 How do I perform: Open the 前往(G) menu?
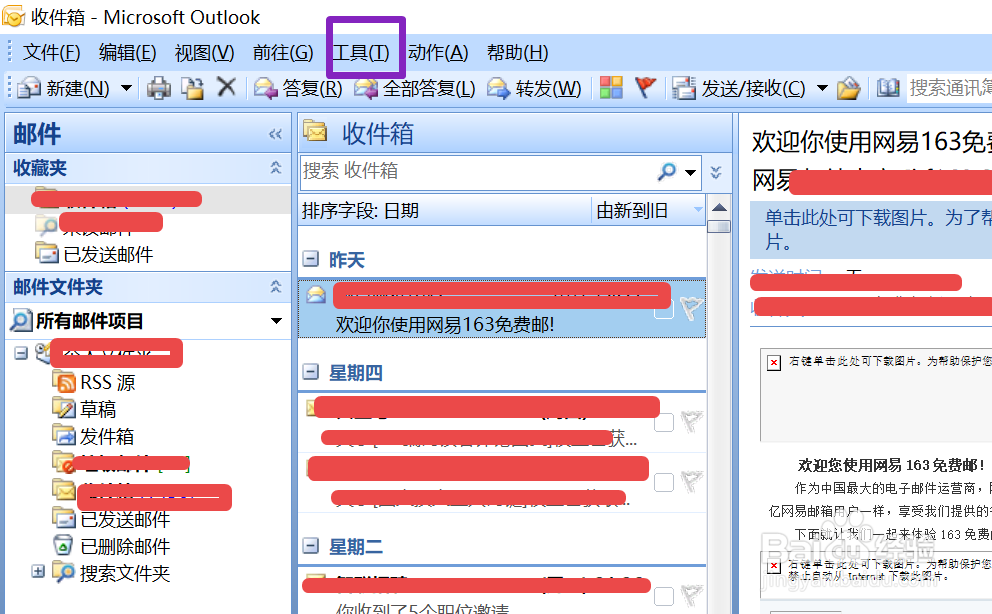(x=283, y=52)
